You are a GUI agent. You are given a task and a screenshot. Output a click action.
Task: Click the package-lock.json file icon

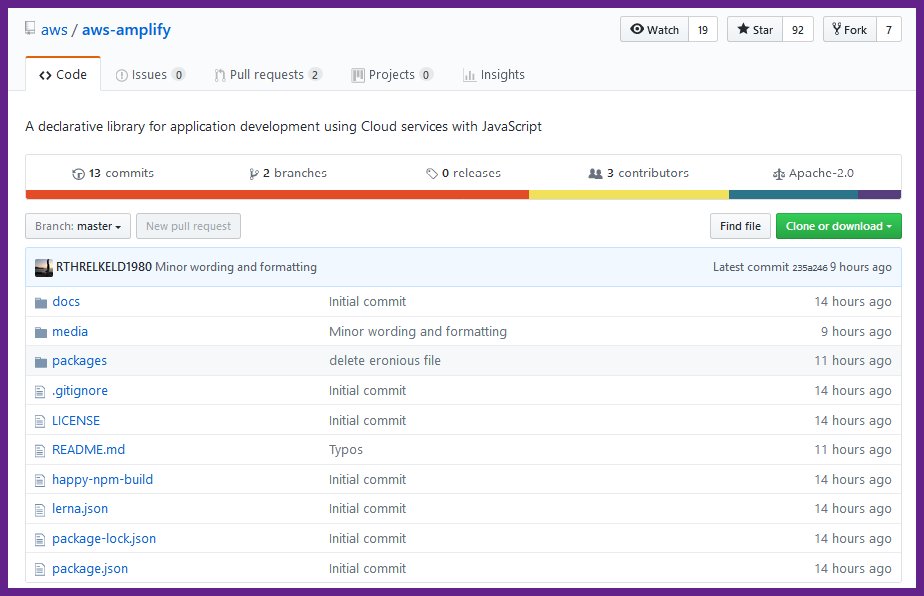[40, 539]
